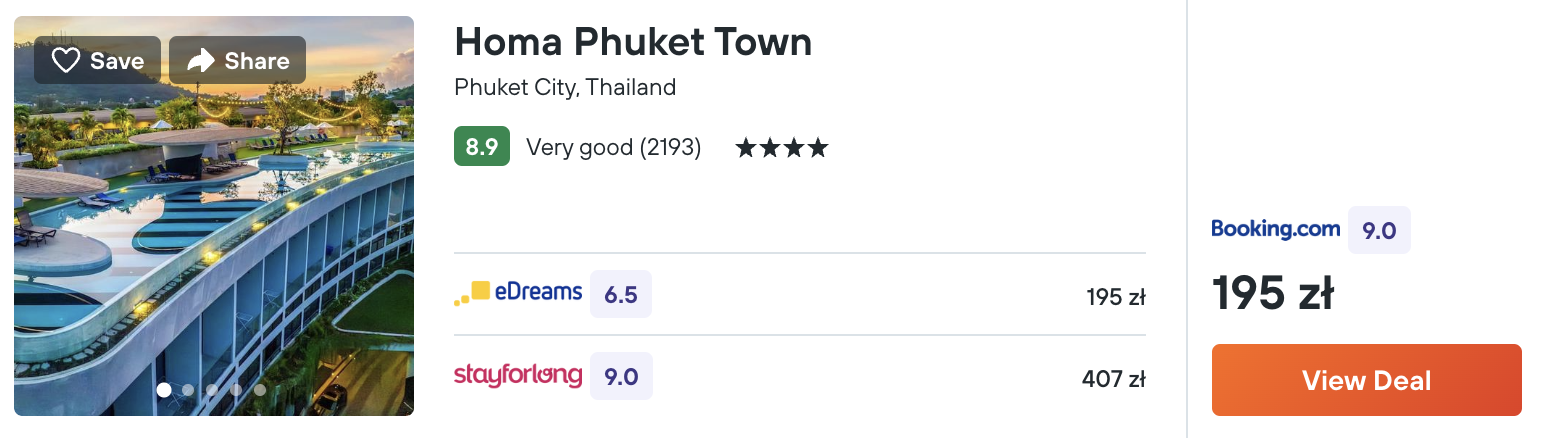Screen dimensions: 1542x438
Task: Click the Booking.com logo
Action: 1275,229
